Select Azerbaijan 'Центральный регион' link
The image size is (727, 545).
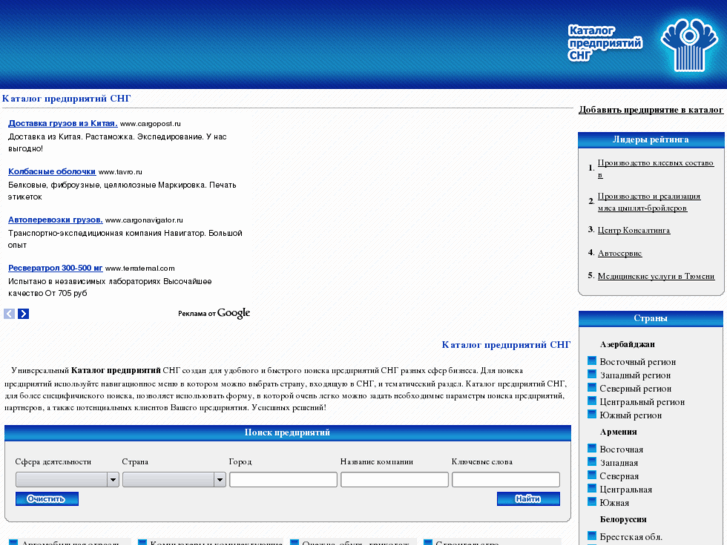(x=642, y=402)
